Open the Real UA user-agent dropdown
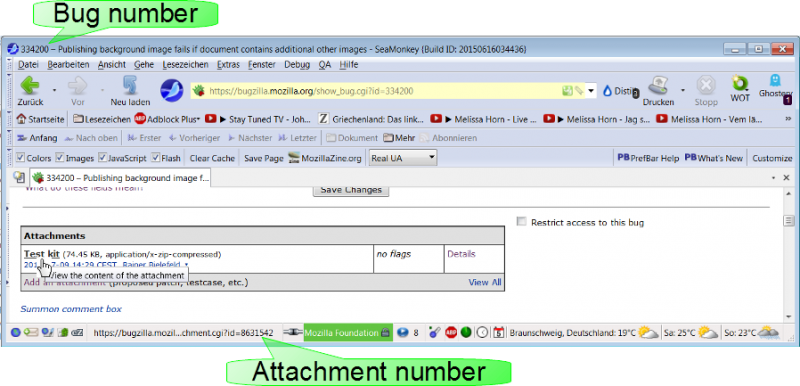Screen dimensions: 800x386 point(403,158)
